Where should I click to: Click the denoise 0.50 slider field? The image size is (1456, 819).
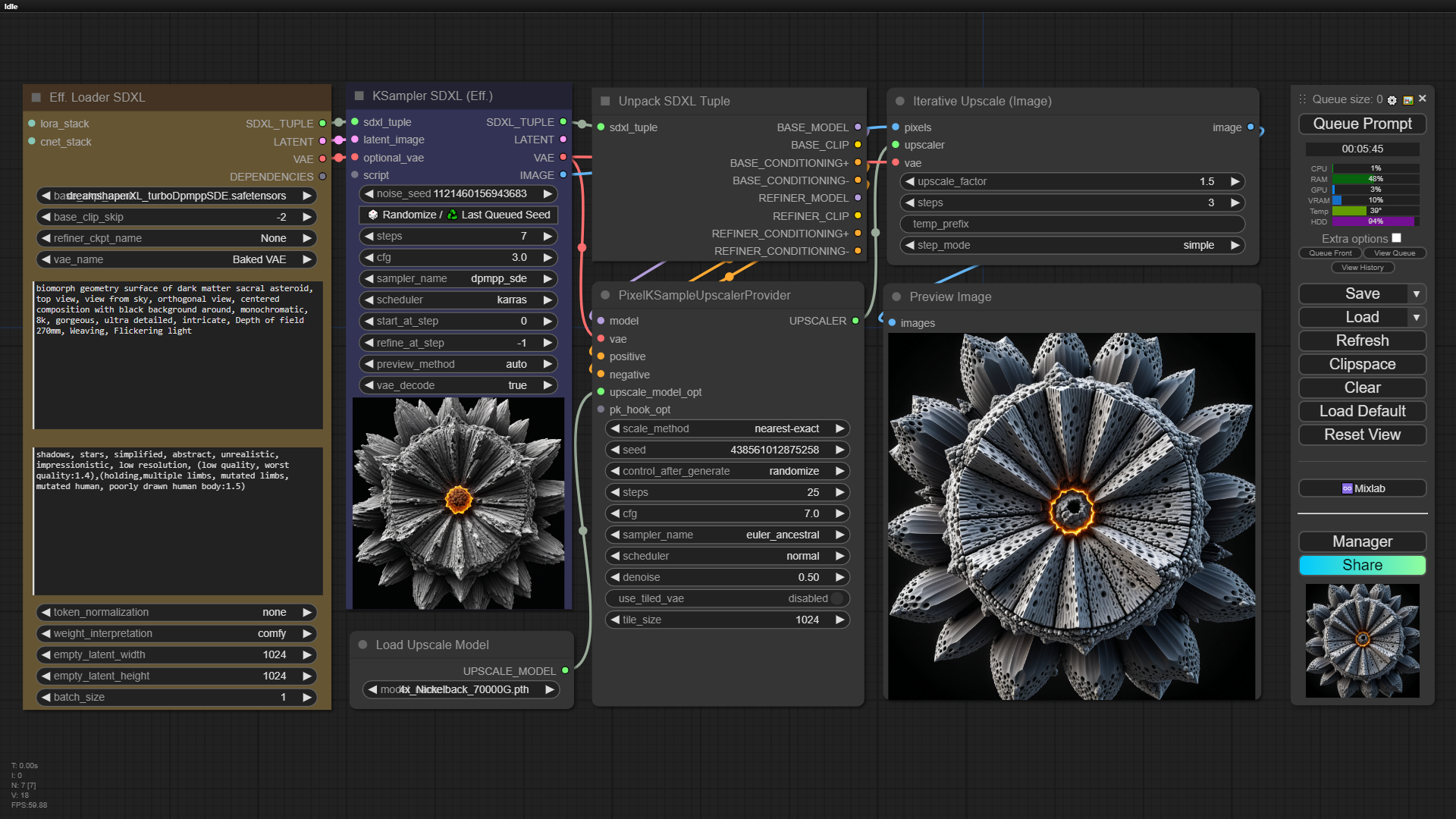pos(726,577)
